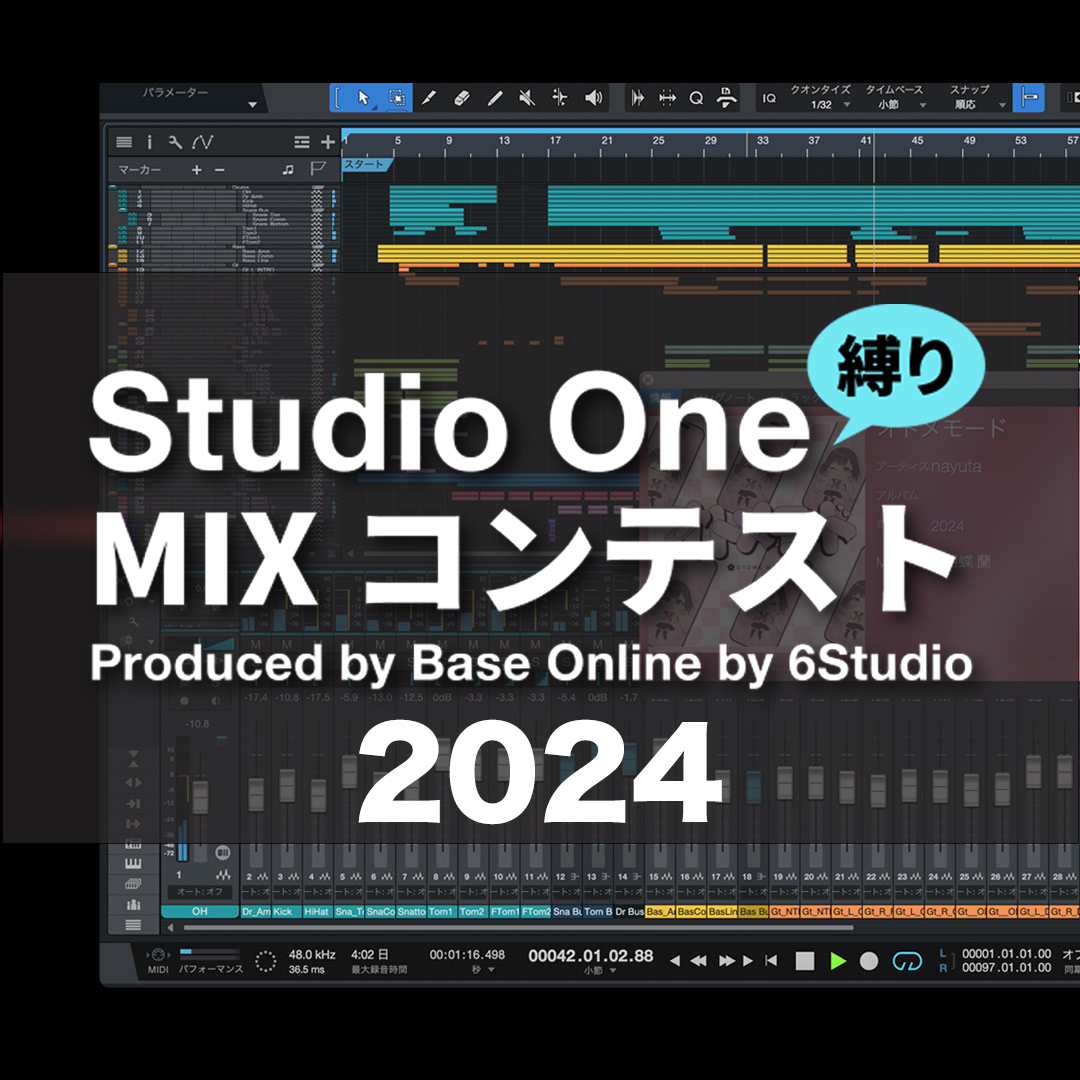The image size is (1080, 1080).
Task: Click left locator value 00001.01.01.00
Action: [x=1006, y=954]
